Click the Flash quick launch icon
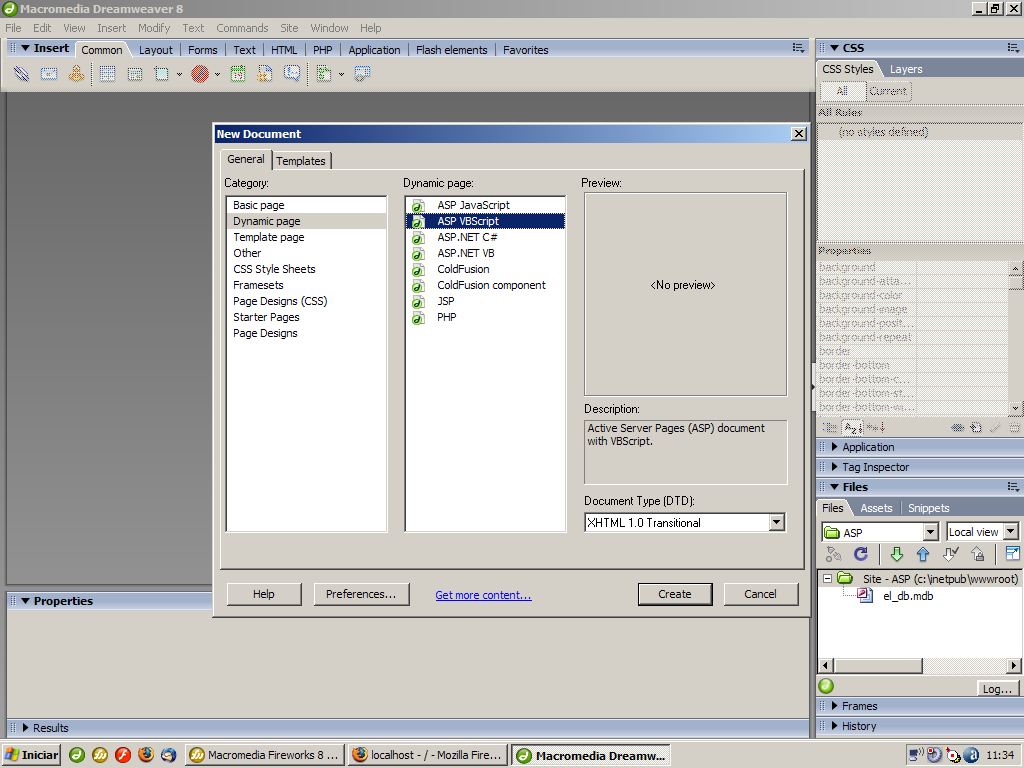The width and height of the screenshot is (1024, 768). [123, 755]
